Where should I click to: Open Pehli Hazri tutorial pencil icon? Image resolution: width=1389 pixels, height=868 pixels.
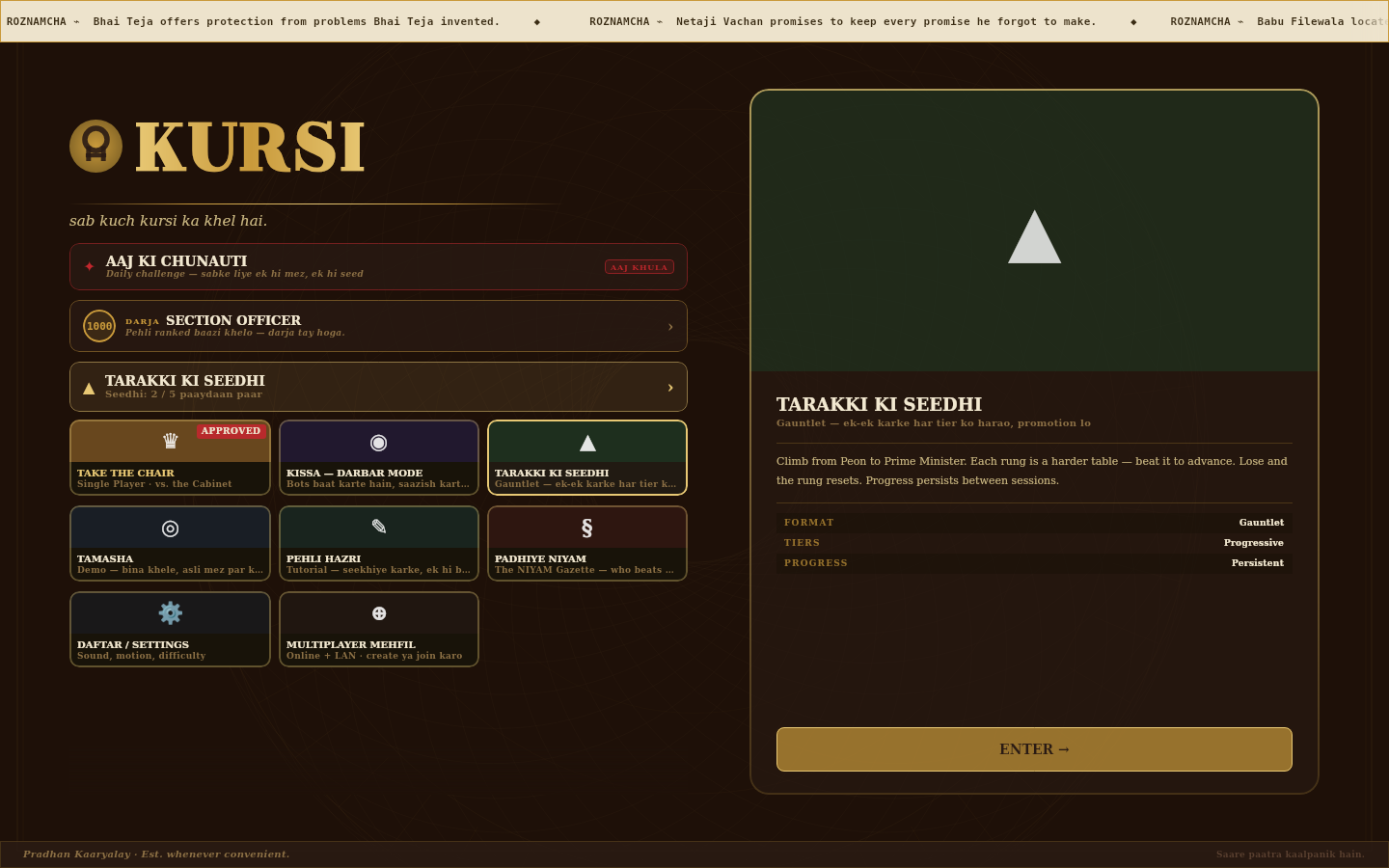pyautogui.click(x=379, y=527)
